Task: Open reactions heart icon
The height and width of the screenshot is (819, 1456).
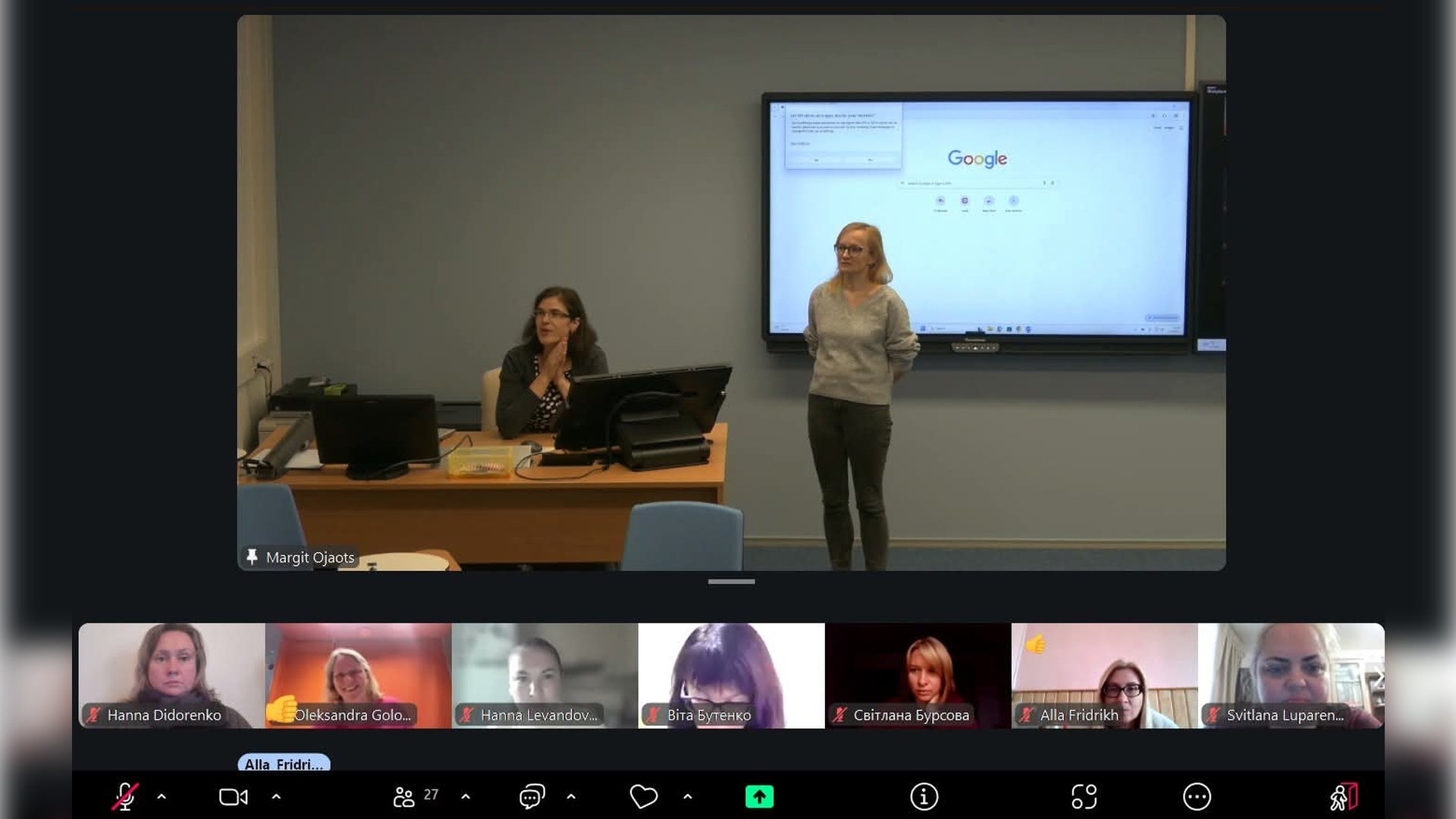Action: coord(643,797)
